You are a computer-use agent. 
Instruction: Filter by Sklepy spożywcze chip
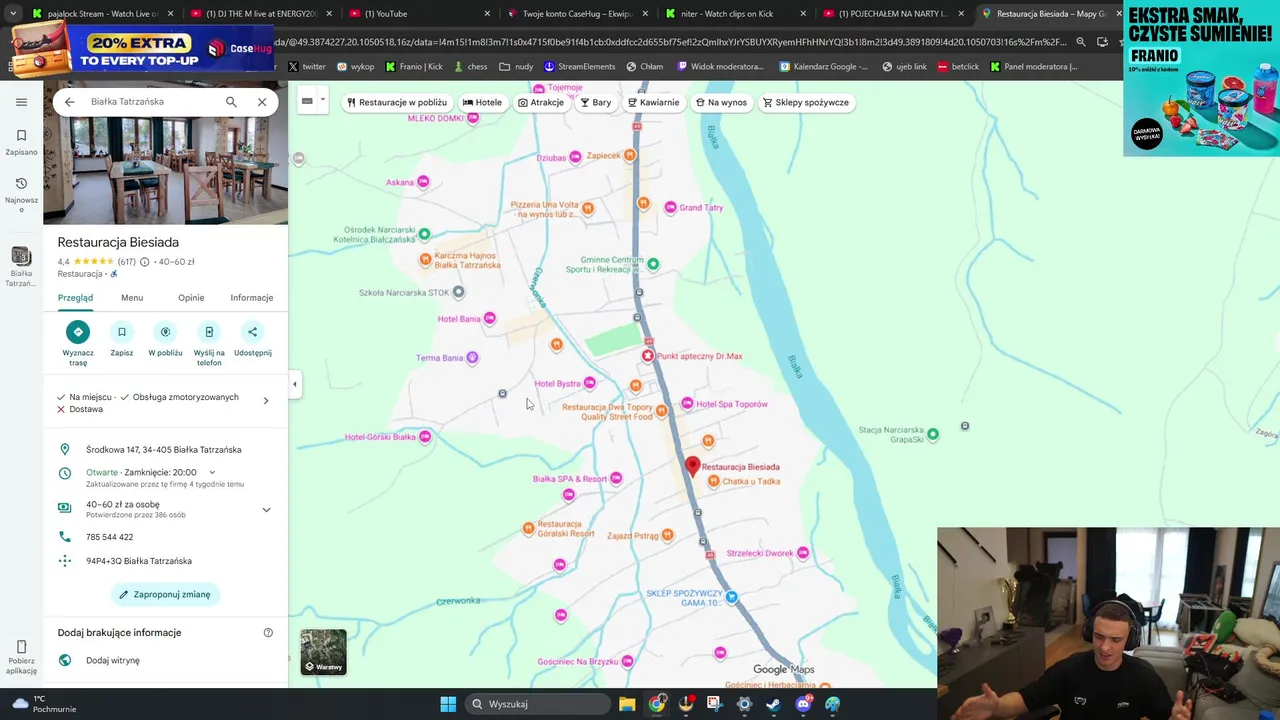point(806,102)
